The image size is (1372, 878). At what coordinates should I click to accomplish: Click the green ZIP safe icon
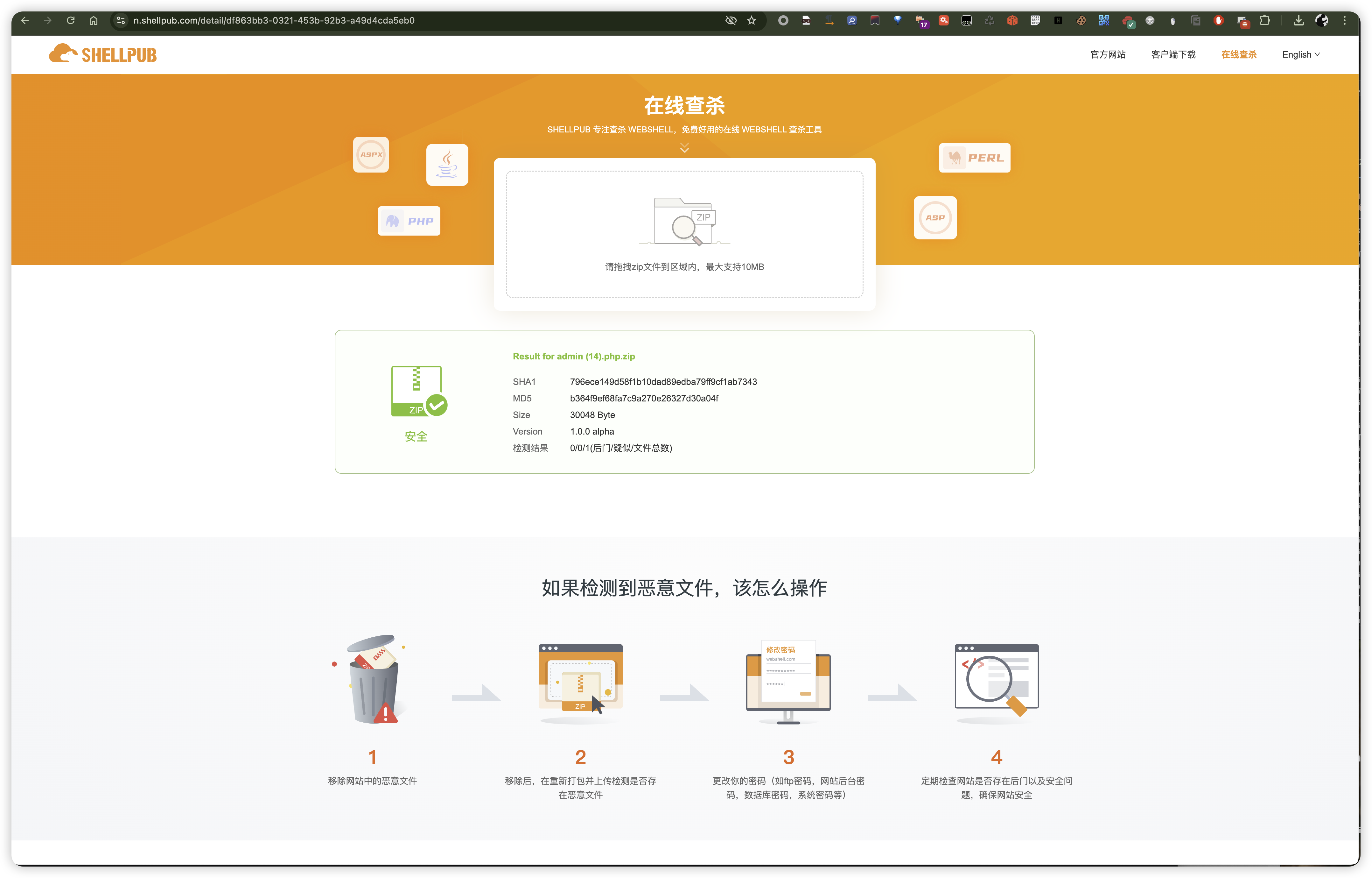click(419, 392)
